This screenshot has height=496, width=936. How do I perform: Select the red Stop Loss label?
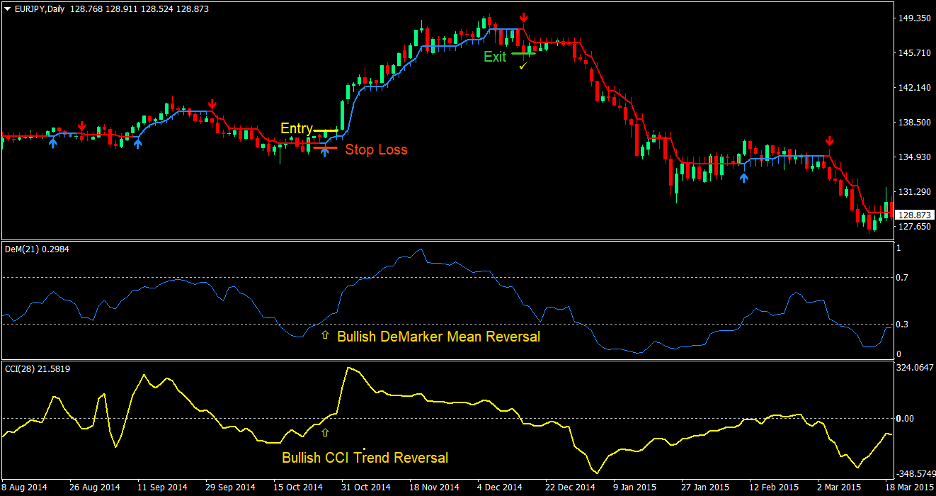tap(376, 150)
